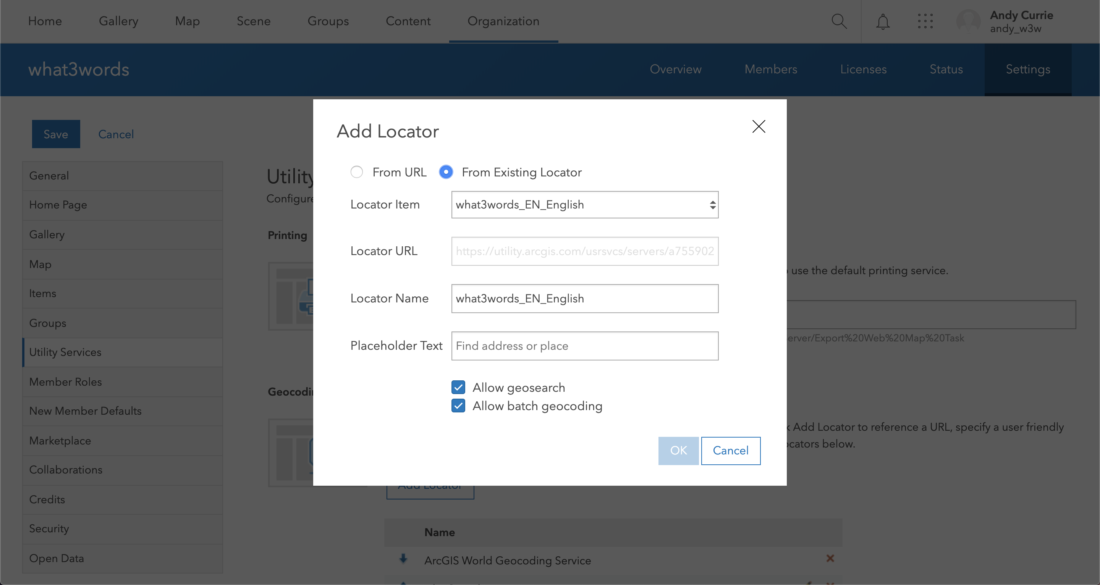Open Member Roles in sidebar

pos(123,382)
